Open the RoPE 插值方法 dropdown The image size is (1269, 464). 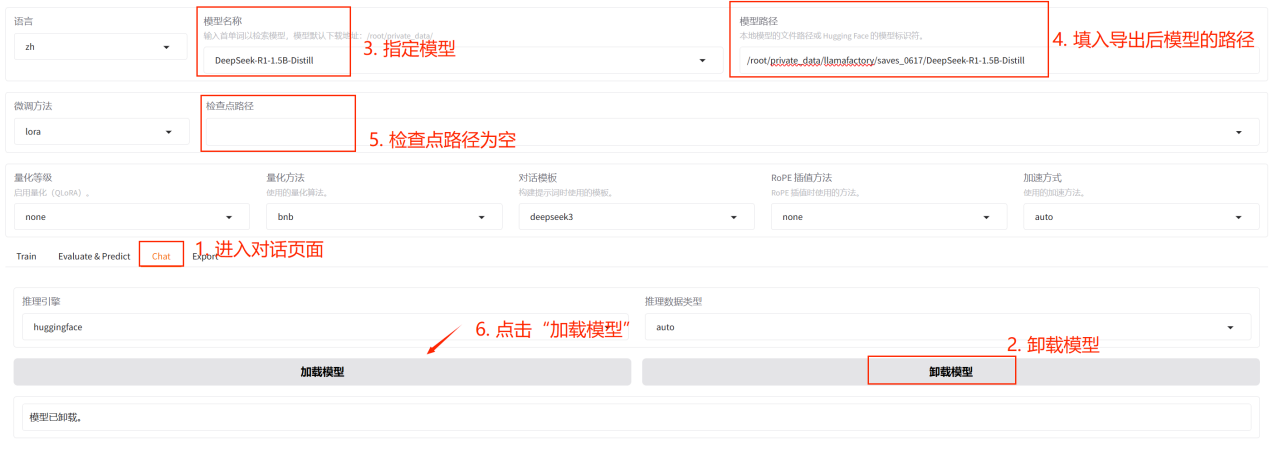(888, 217)
